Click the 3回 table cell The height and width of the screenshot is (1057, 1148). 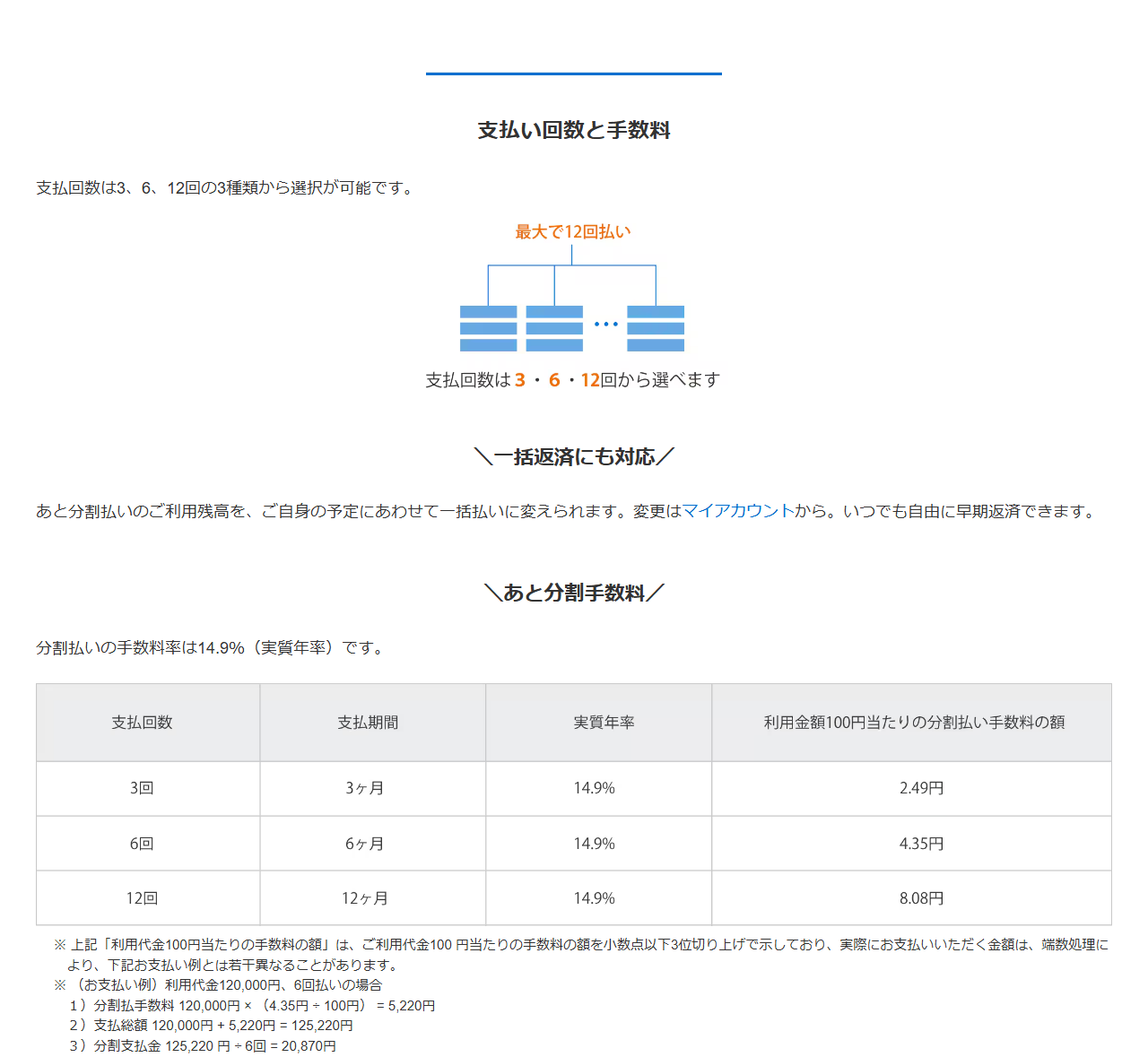[148, 789]
